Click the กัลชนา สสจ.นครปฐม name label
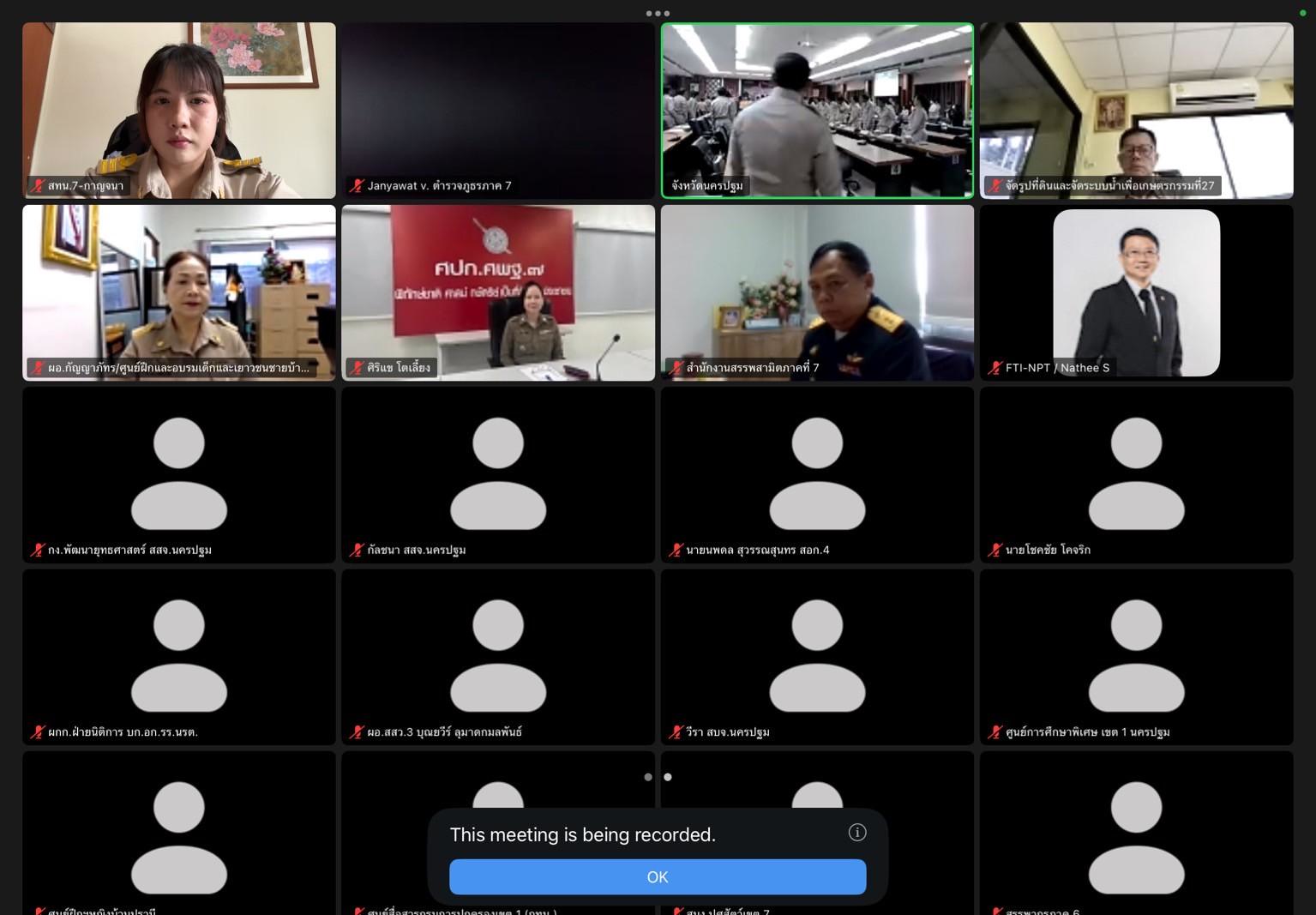 [x=416, y=550]
